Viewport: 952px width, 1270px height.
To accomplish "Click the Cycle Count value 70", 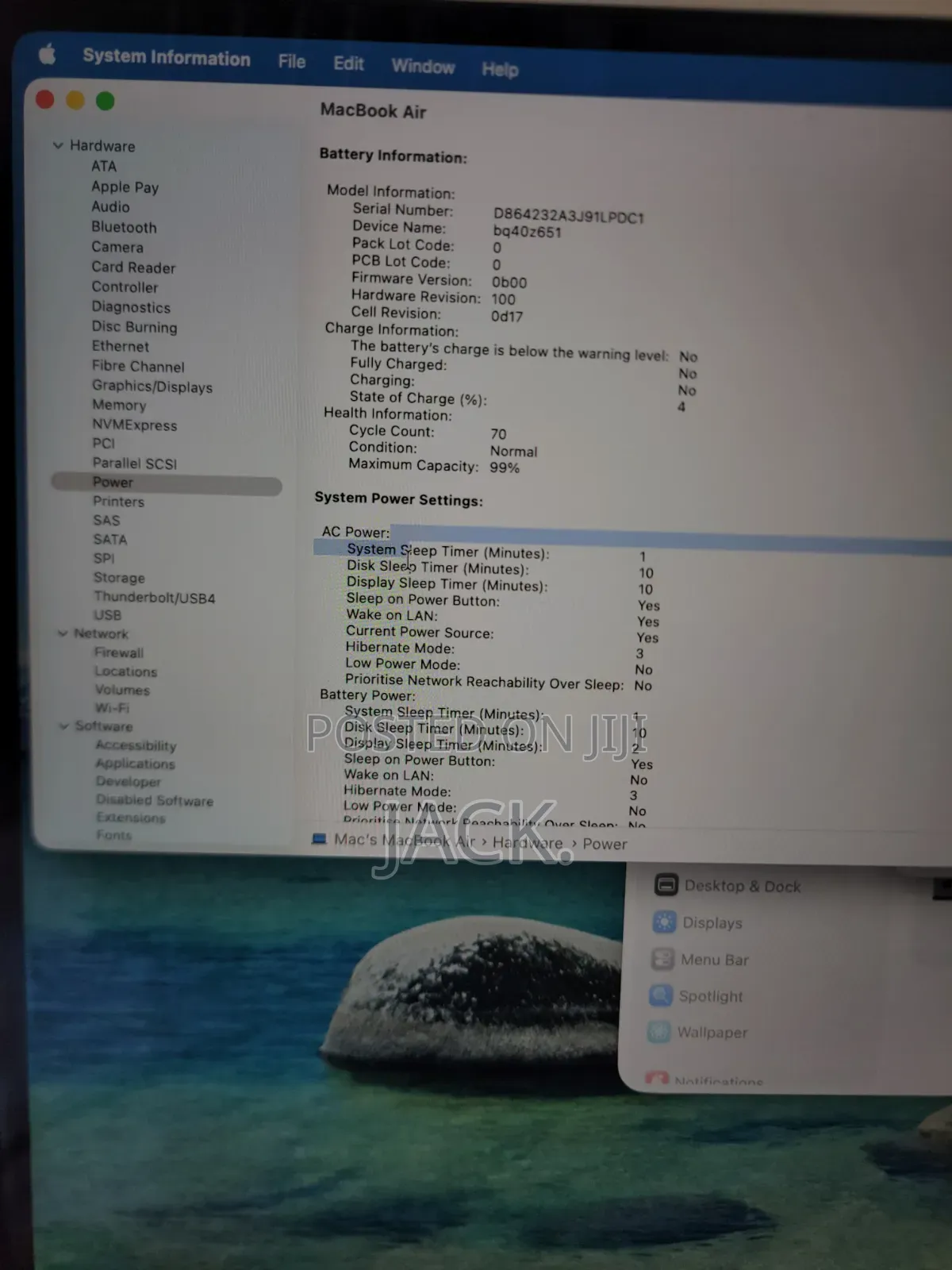I will [498, 433].
